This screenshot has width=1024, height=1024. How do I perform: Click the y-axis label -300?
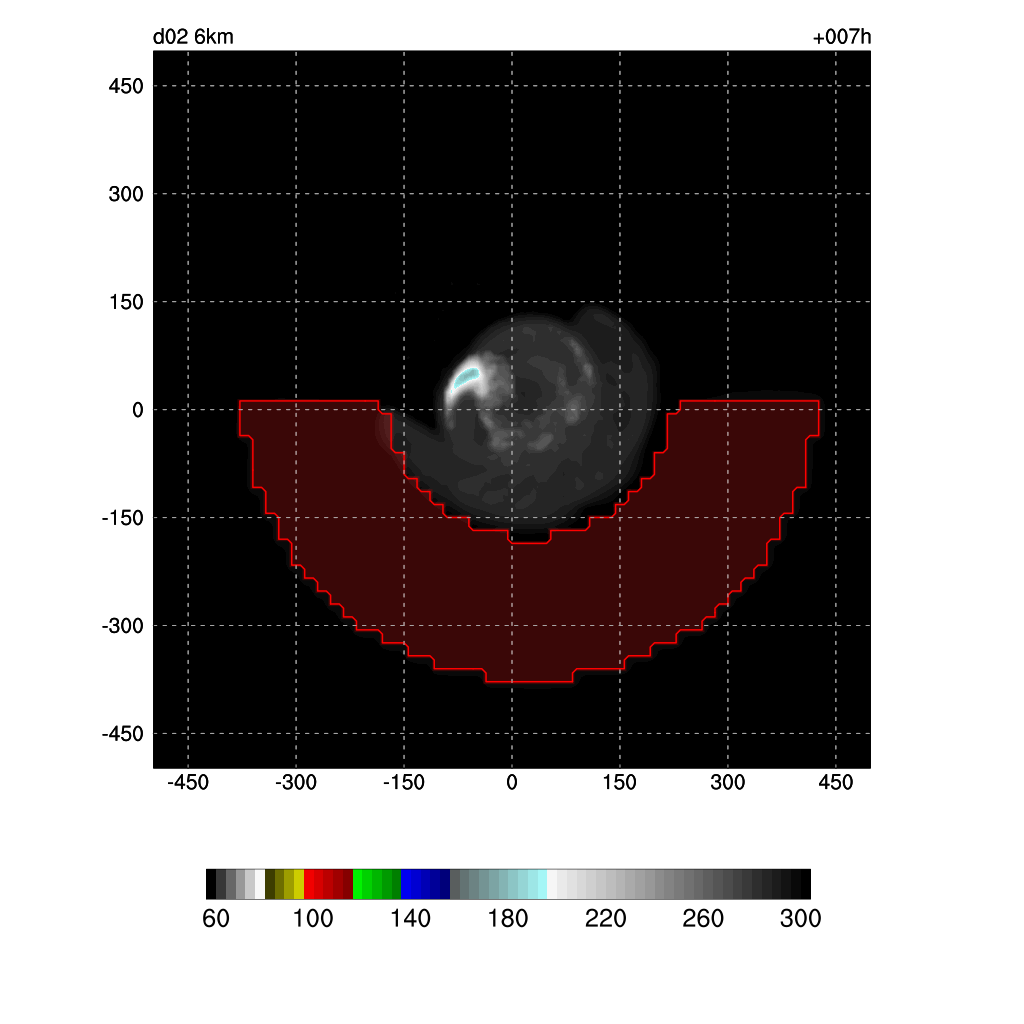click(122, 626)
